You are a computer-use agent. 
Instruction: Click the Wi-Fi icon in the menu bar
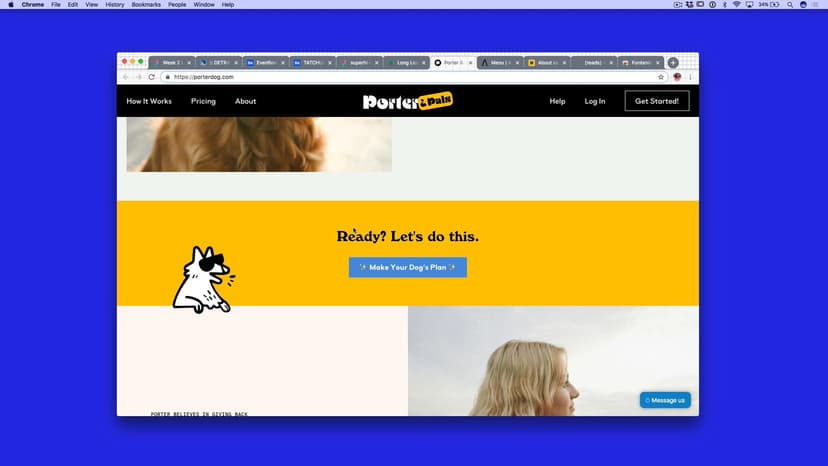point(737,5)
